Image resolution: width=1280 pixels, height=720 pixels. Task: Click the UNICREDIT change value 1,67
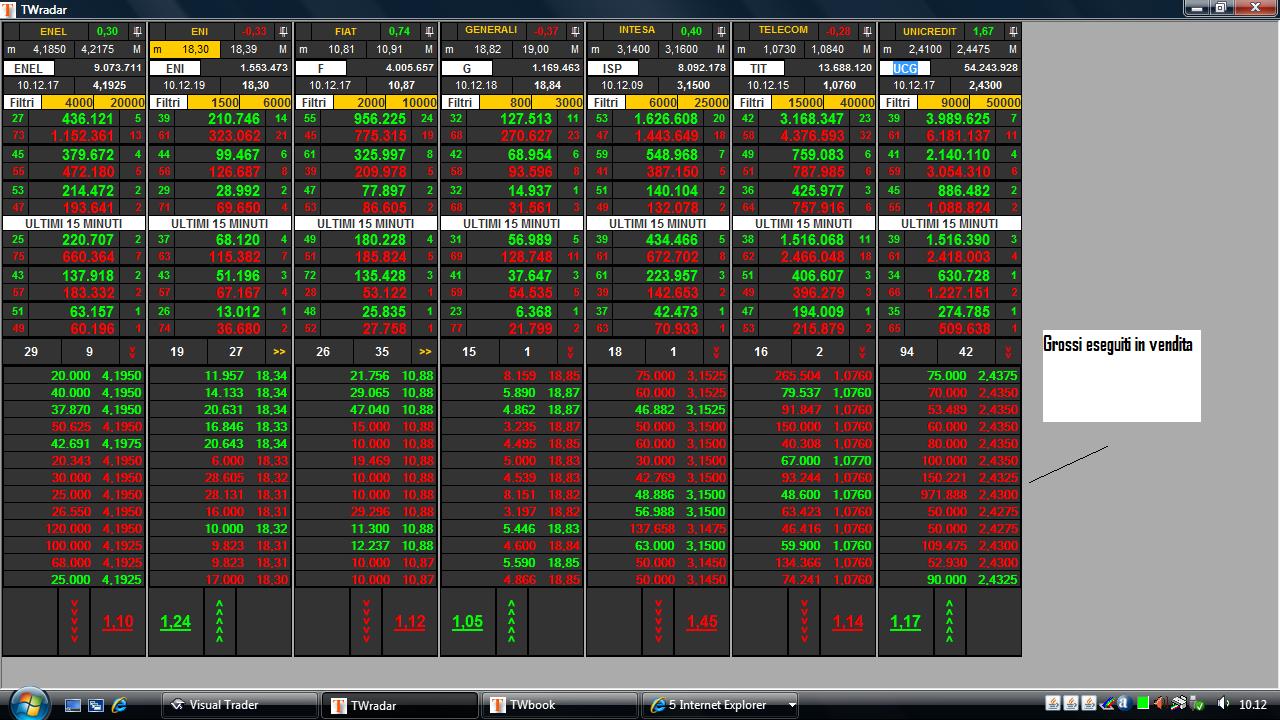coord(983,32)
